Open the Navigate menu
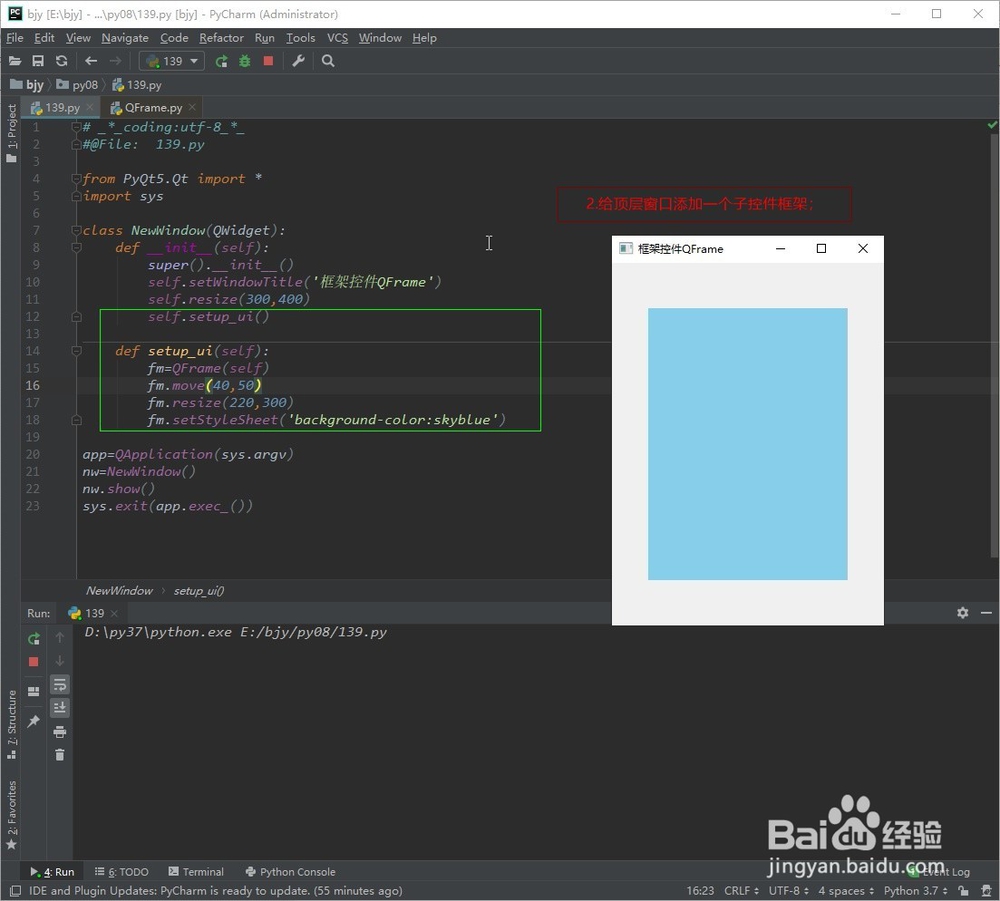The width and height of the screenshot is (1000, 901). 125,38
